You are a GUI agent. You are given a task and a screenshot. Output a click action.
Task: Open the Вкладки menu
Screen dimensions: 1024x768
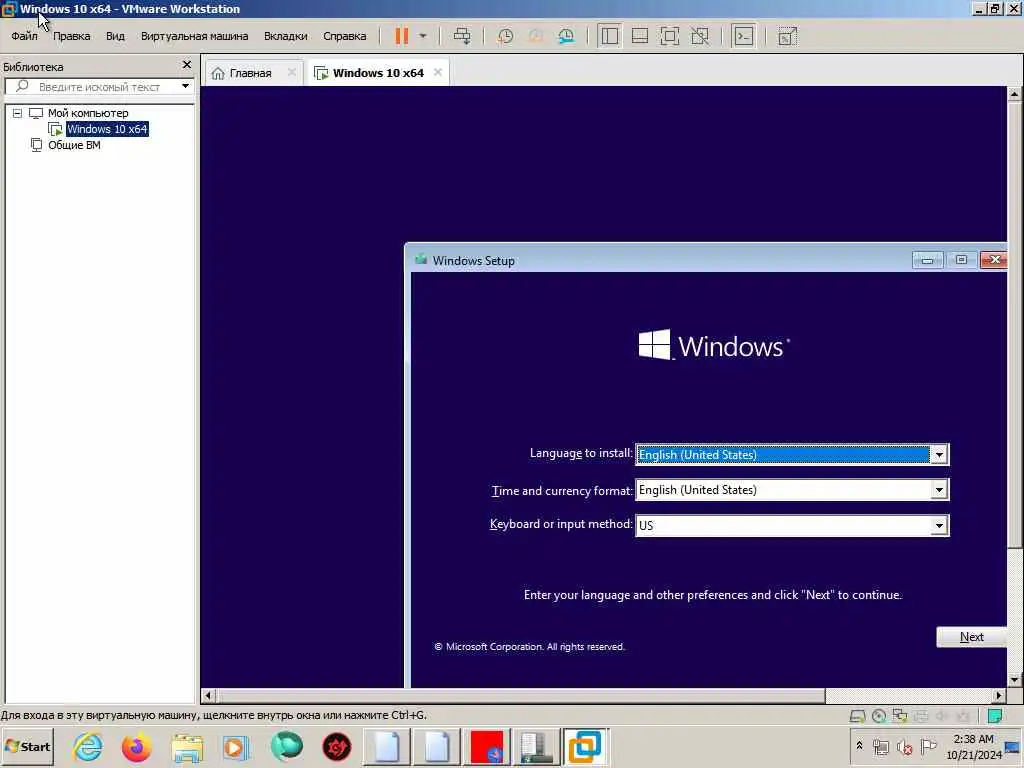(285, 36)
